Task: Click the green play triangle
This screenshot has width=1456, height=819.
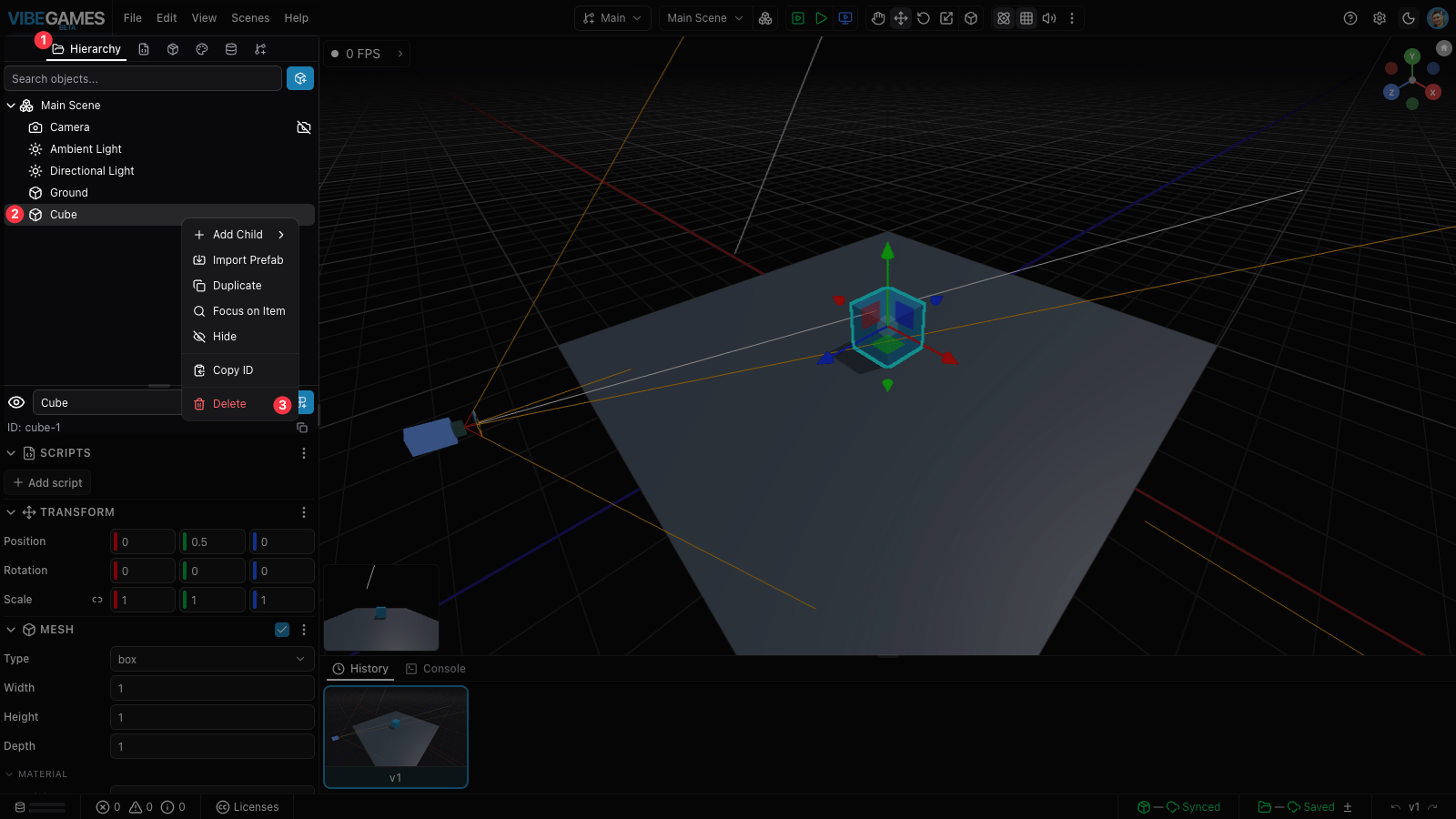Action: [x=821, y=18]
